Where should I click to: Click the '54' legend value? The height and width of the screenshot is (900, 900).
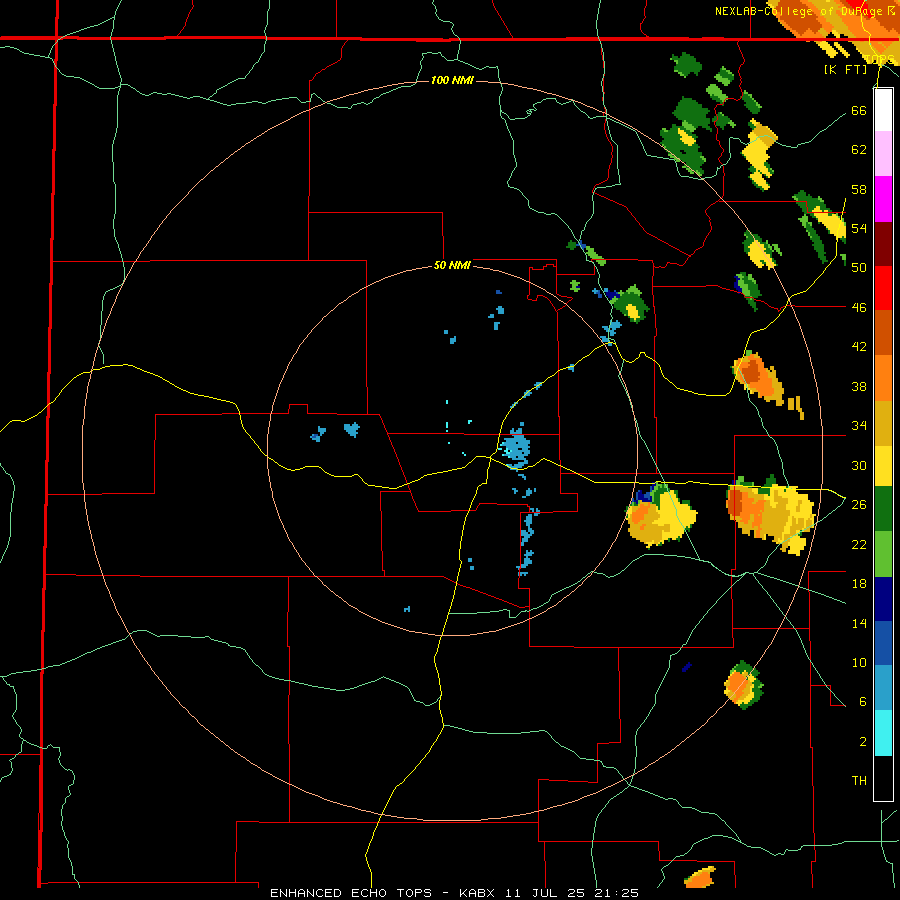[859, 228]
